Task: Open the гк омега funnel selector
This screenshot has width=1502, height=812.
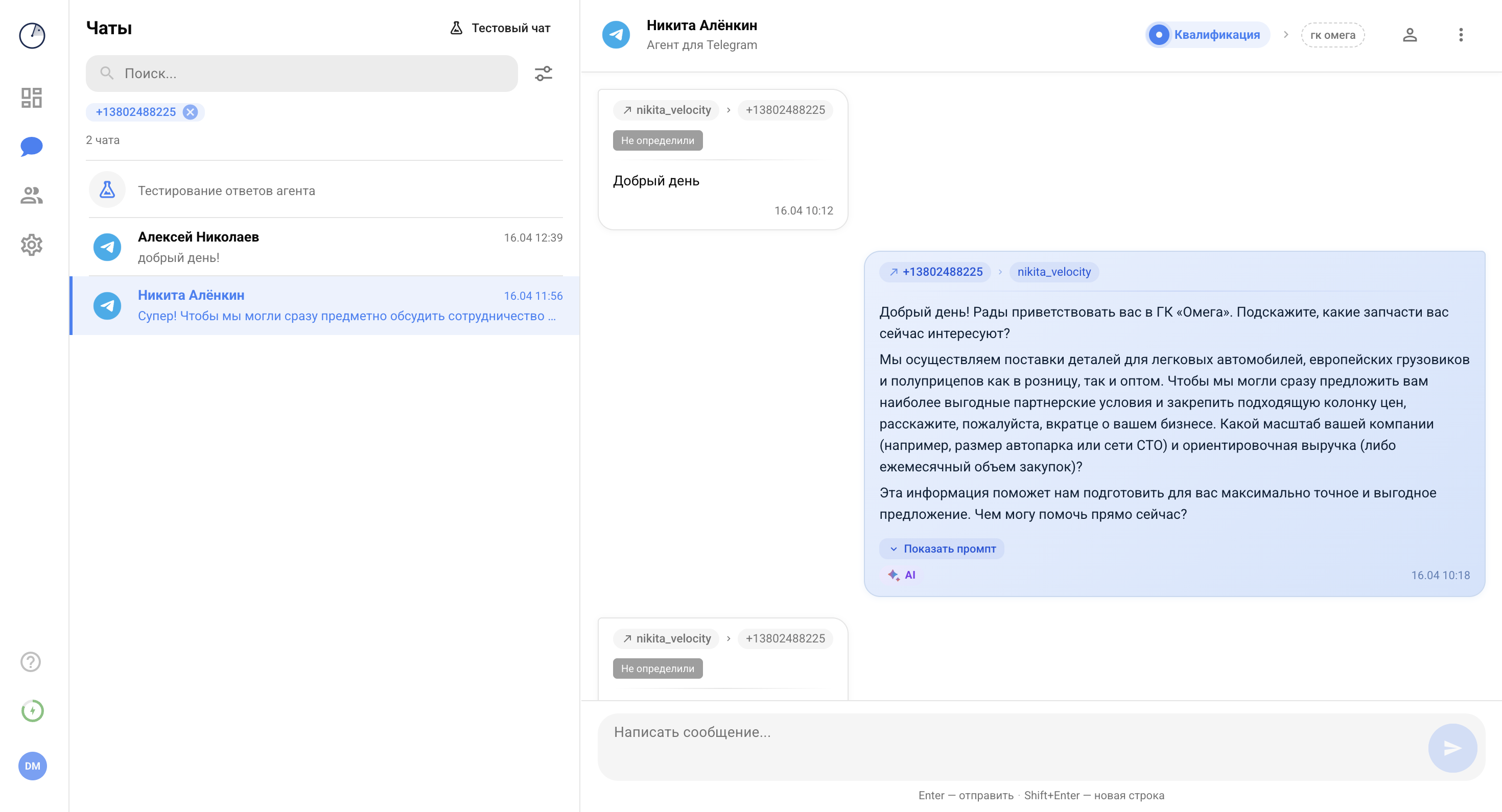Action: coord(1333,34)
